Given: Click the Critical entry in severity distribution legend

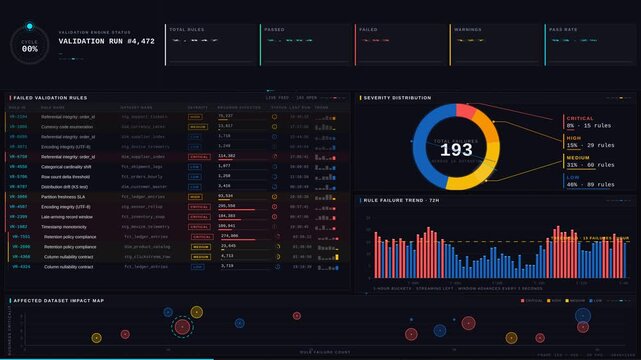Looking at the screenshot, I should tap(589, 122).
